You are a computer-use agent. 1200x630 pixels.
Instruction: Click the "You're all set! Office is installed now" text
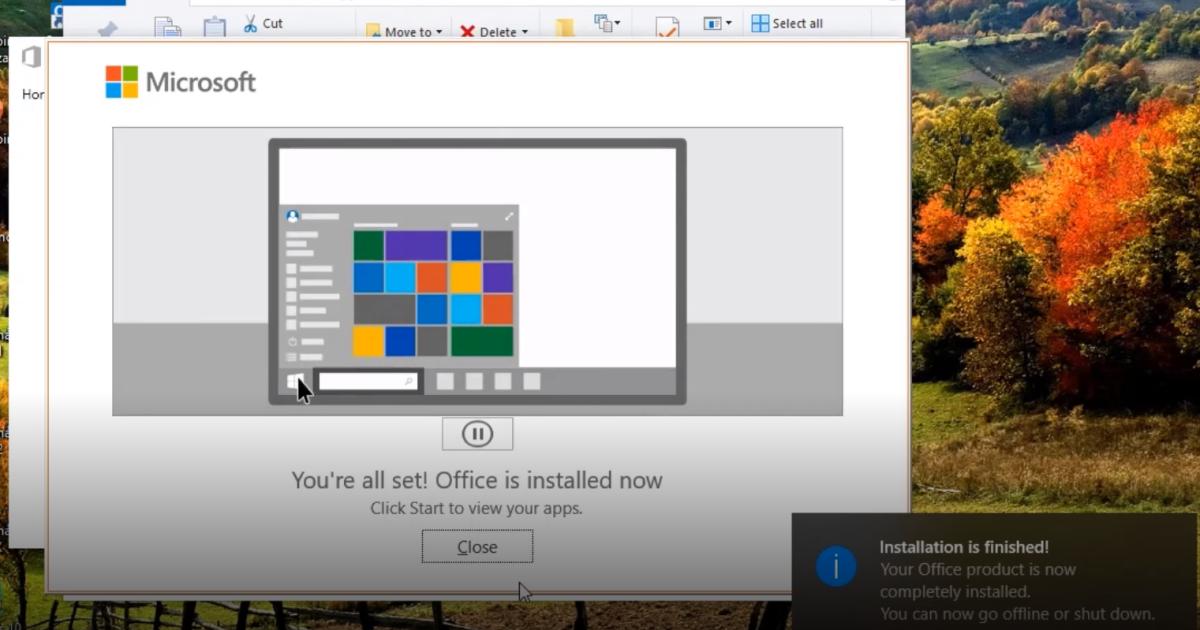[477, 480]
